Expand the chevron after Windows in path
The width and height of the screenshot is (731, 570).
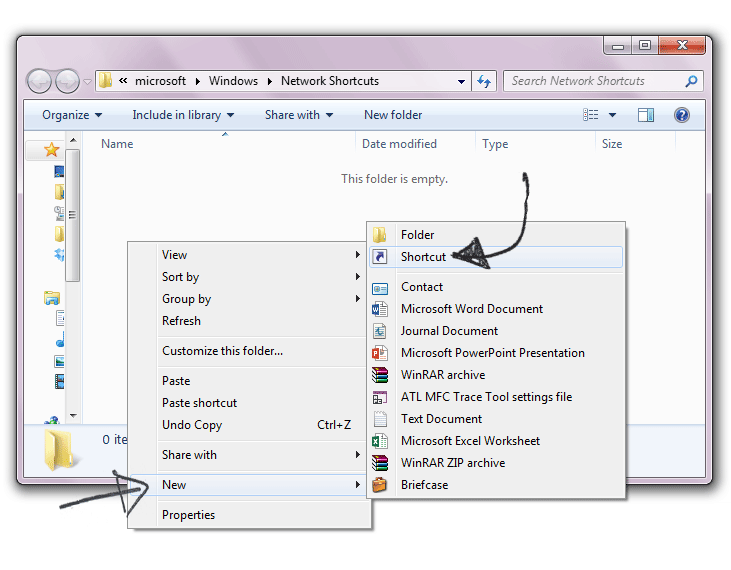269,82
